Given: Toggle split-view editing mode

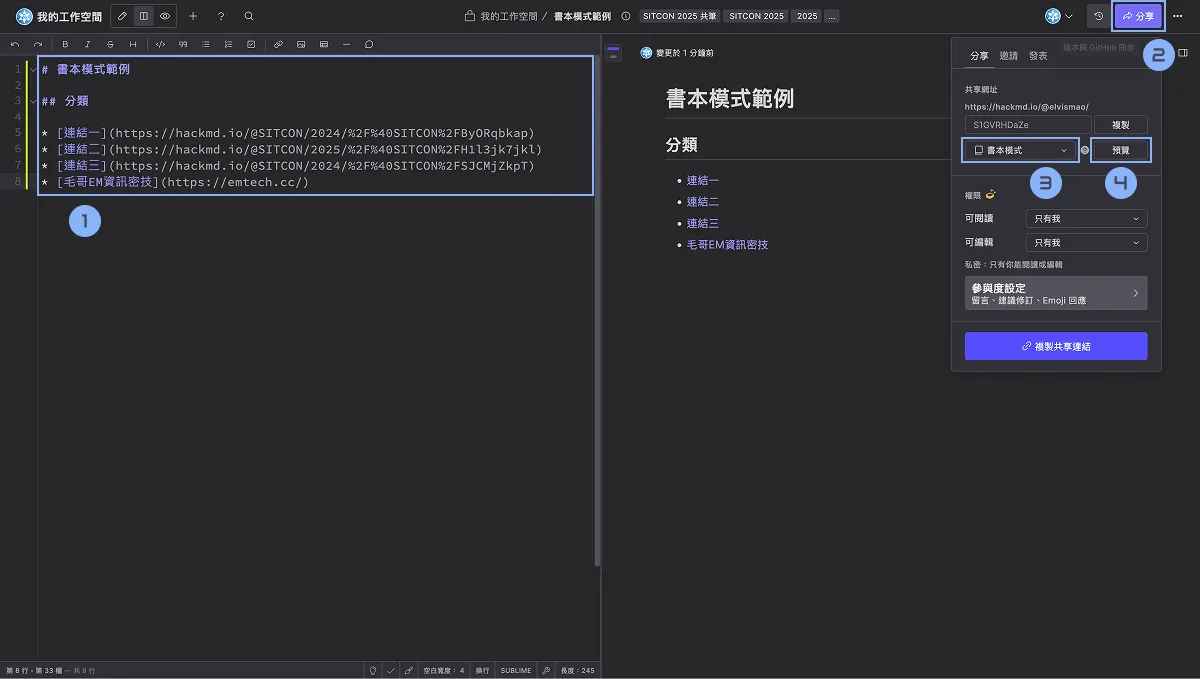Looking at the screenshot, I should tap(144, 15).
